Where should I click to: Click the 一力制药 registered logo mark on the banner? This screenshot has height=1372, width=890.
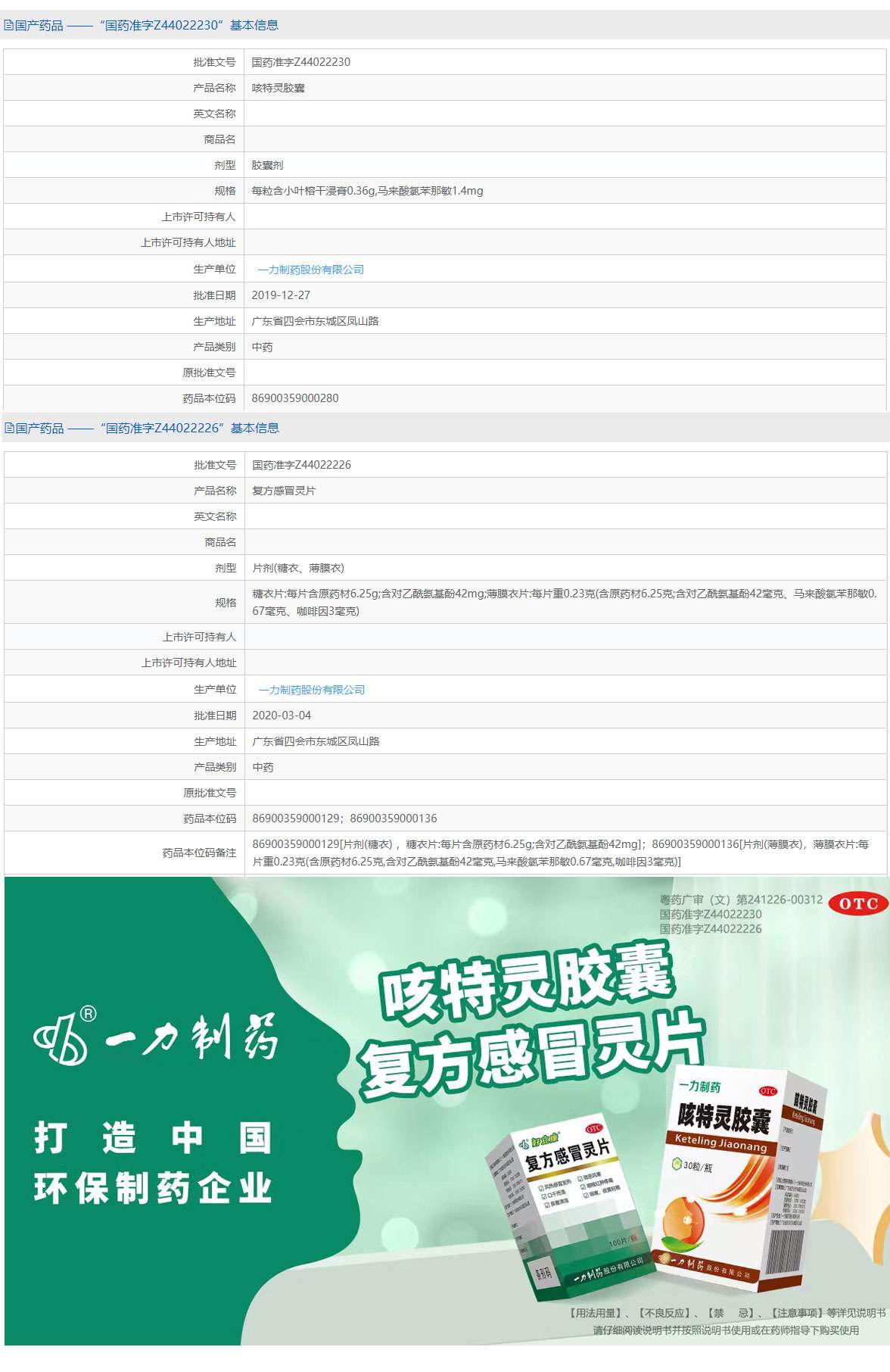click(65, 1035)
